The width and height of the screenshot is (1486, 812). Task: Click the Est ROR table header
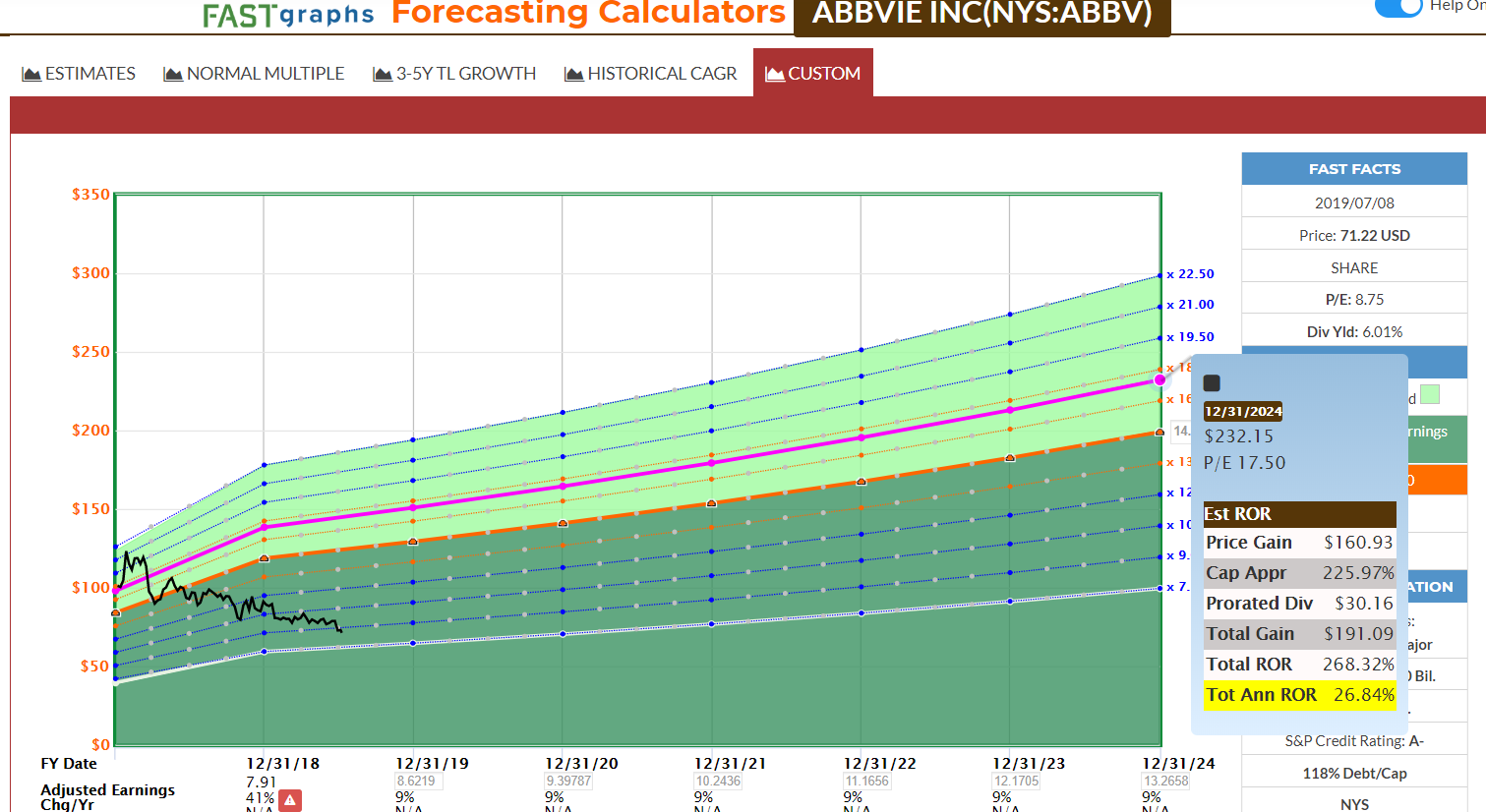coord(1300,514)
